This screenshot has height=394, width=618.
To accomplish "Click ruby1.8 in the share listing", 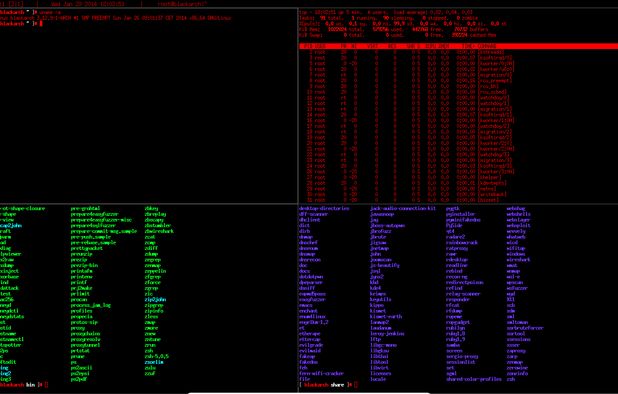I will 456,334.
